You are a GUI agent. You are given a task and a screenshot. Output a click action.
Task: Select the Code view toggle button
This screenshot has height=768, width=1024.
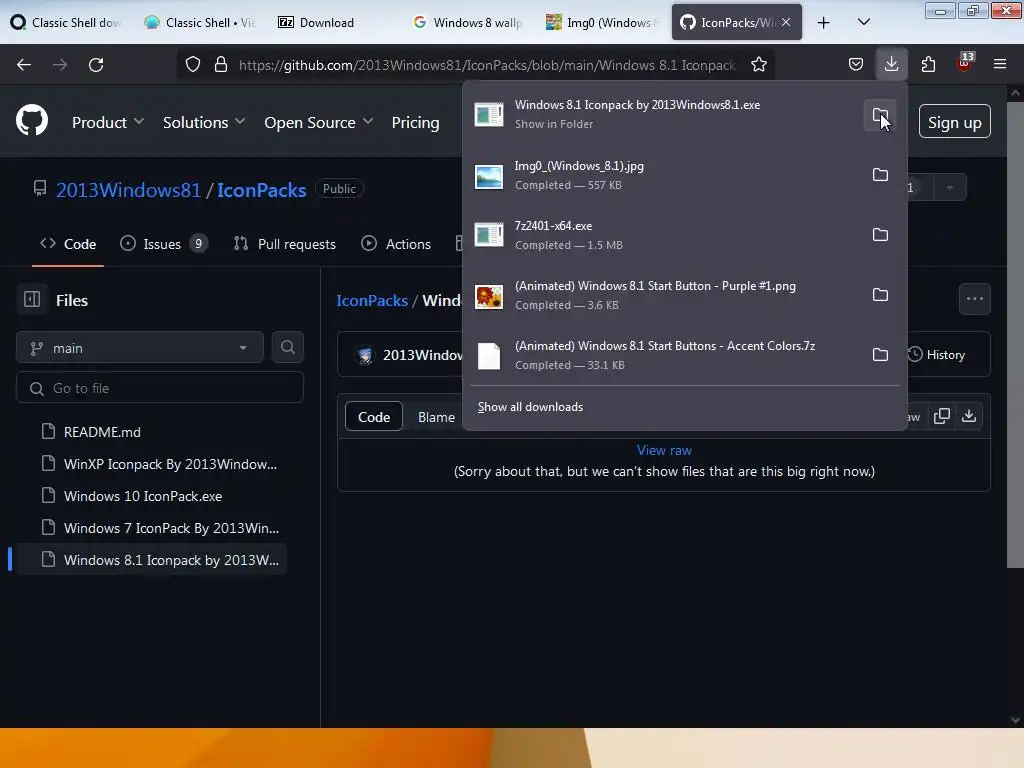click(x=374, y=417)
